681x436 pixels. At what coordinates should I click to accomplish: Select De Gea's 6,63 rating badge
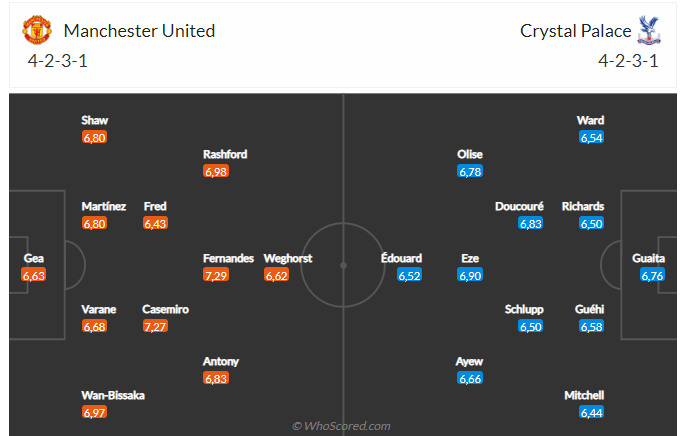point(33,275)
